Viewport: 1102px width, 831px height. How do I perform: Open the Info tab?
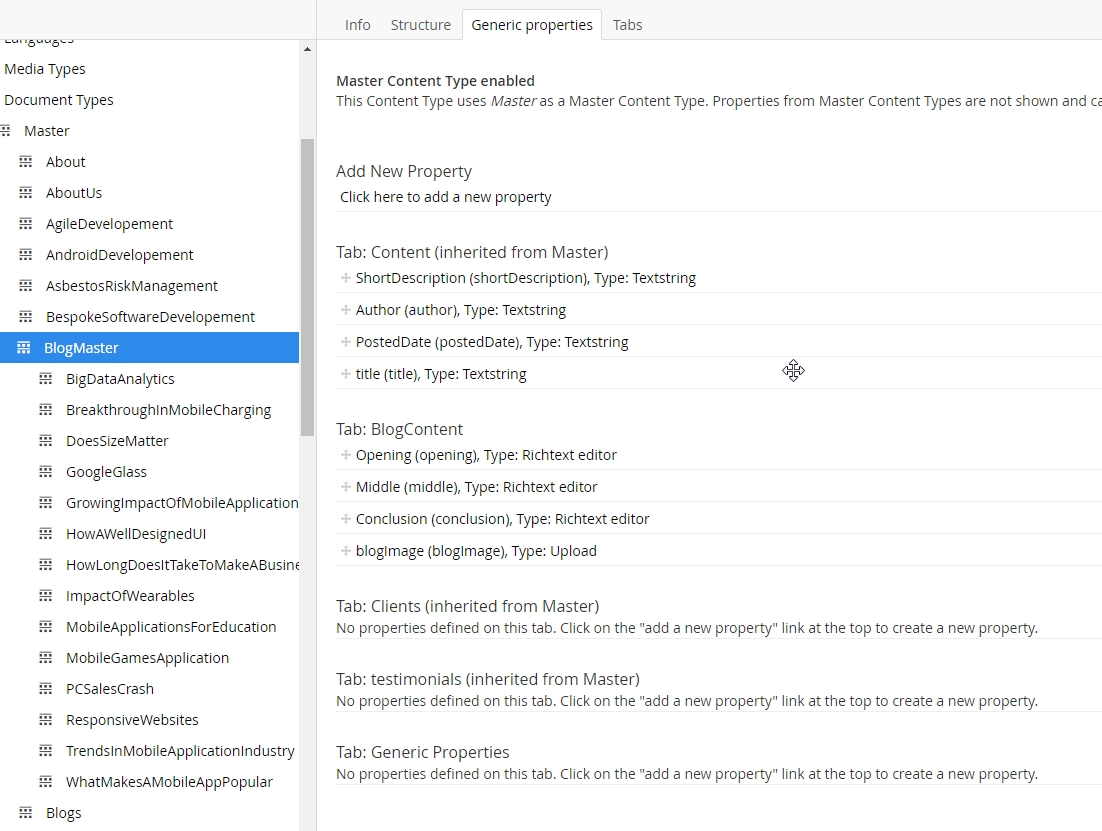coord(357,25)
